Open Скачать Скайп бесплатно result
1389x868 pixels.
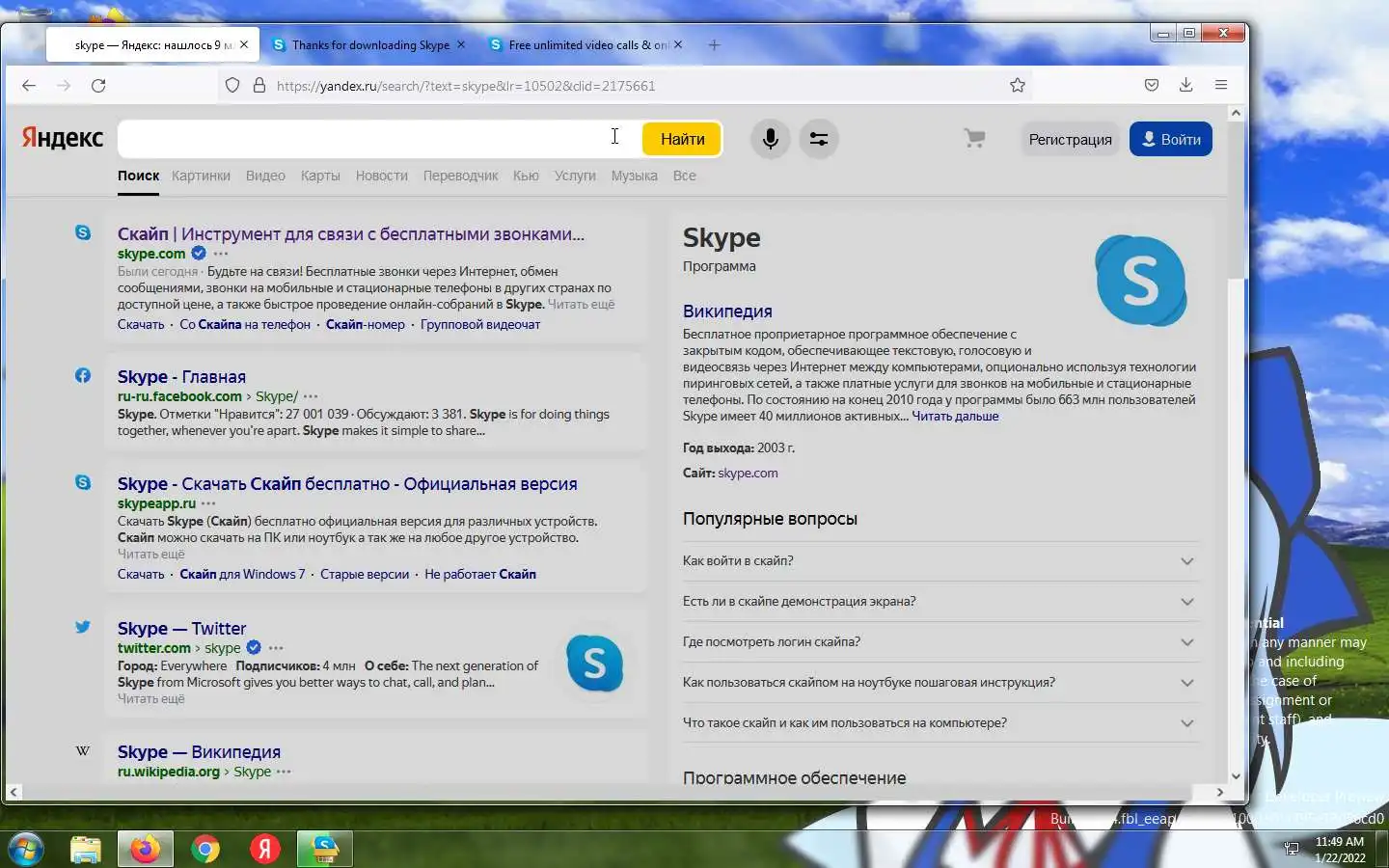(347, 484)
